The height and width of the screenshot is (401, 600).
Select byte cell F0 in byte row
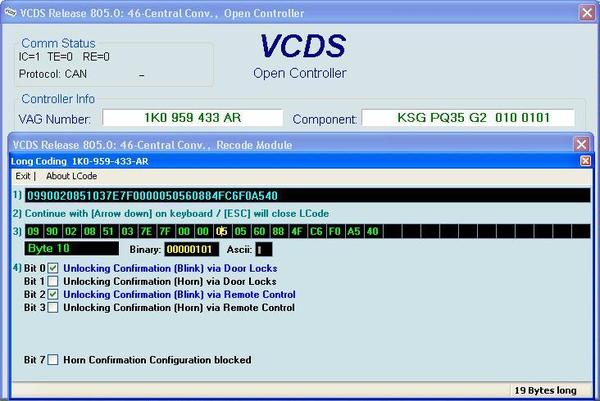(x=335, y=231)
